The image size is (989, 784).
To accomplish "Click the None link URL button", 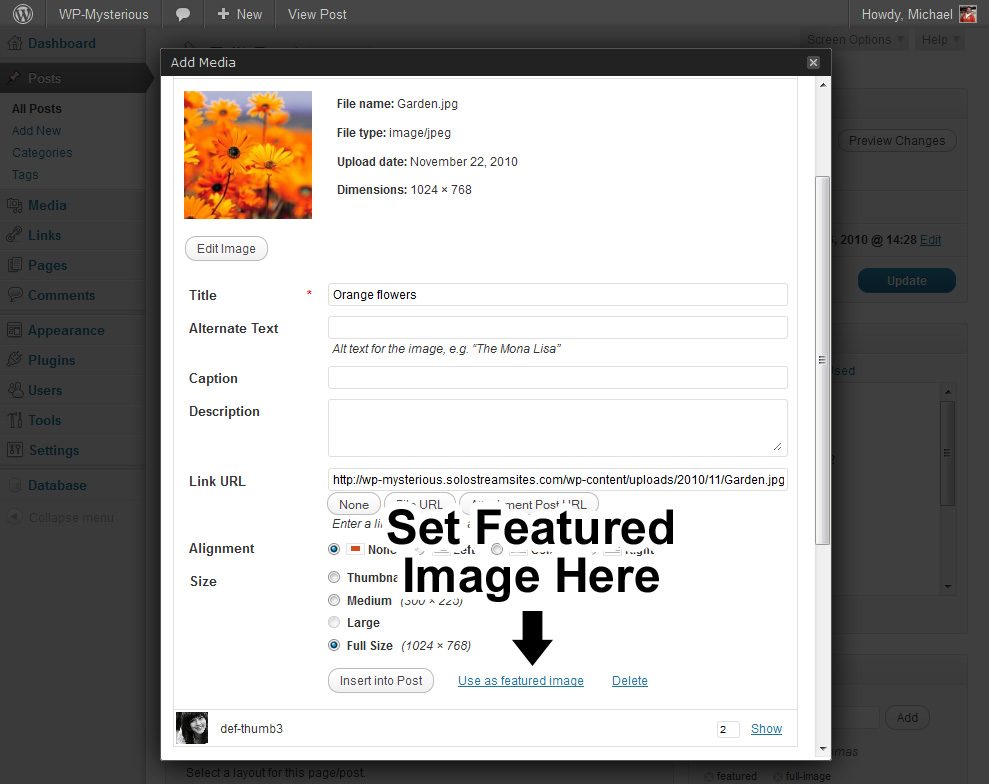I will point(354,504).
